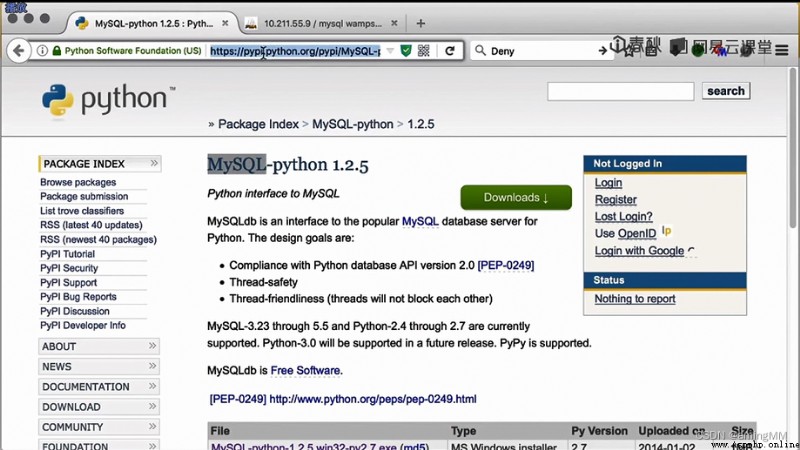Switch to the 10.211.55.9 mysql tab
This screenshot has height=450, width=800.
[322, 23]
